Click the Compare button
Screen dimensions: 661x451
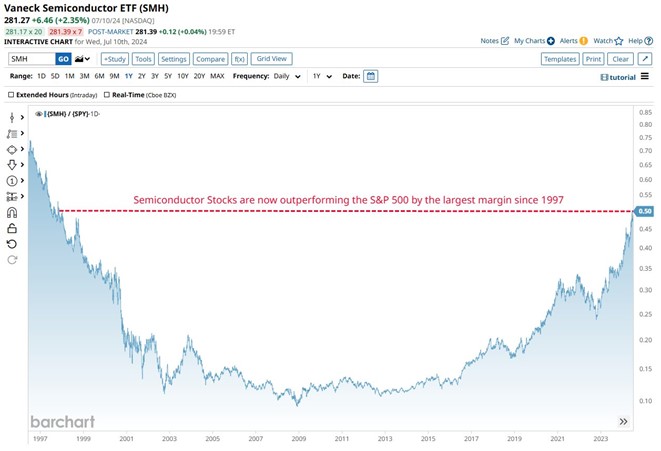209,59
